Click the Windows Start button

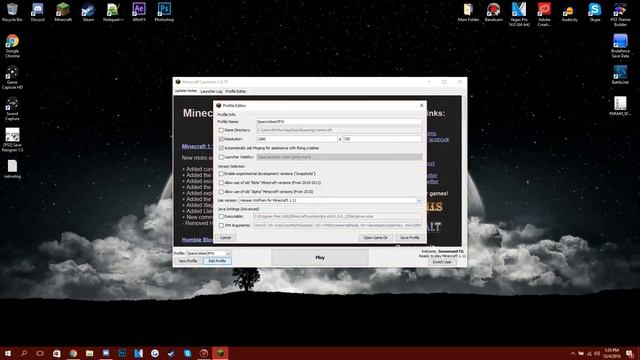[x=8, y=353]
